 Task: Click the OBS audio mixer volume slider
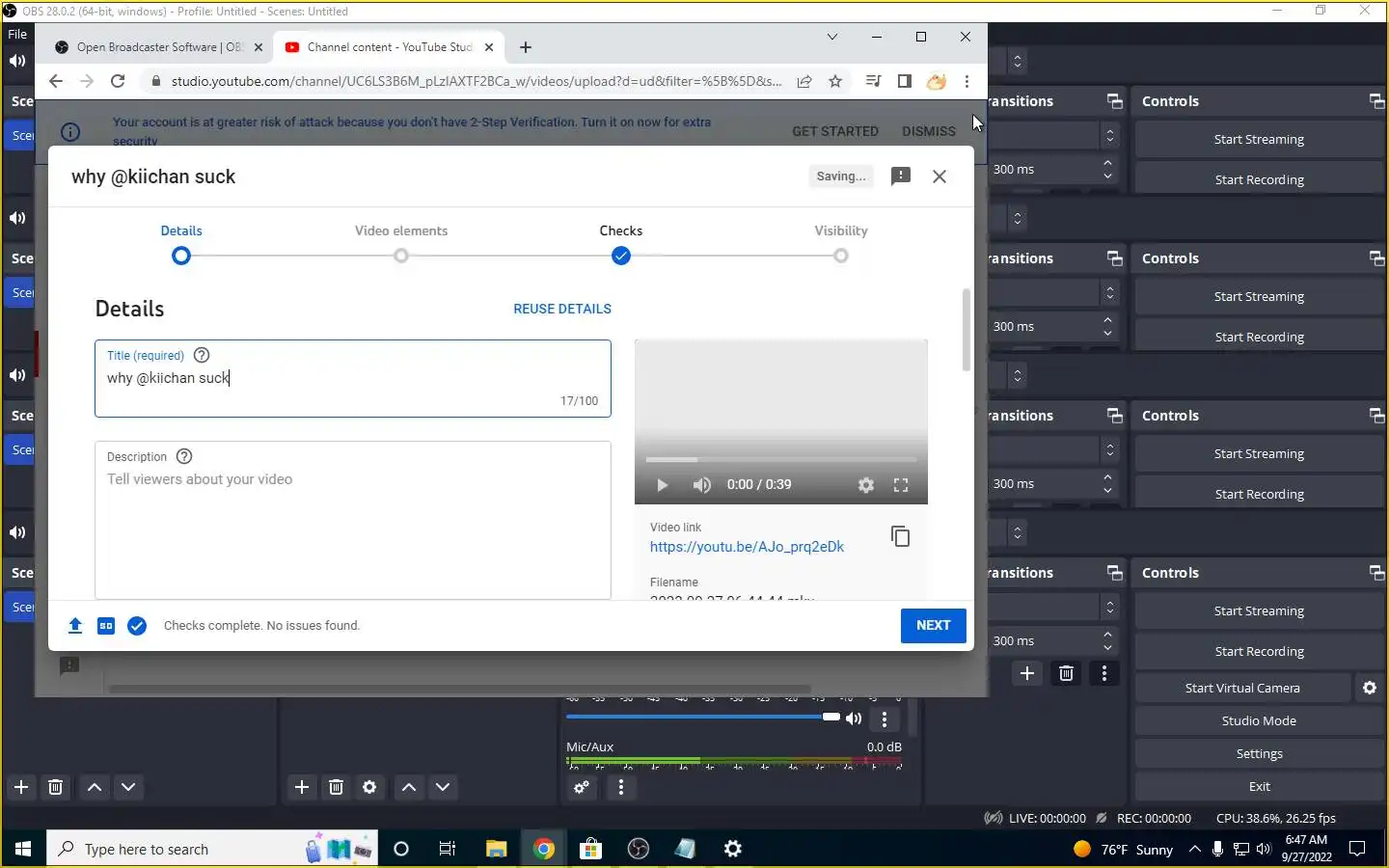click(x=702, y=717)
